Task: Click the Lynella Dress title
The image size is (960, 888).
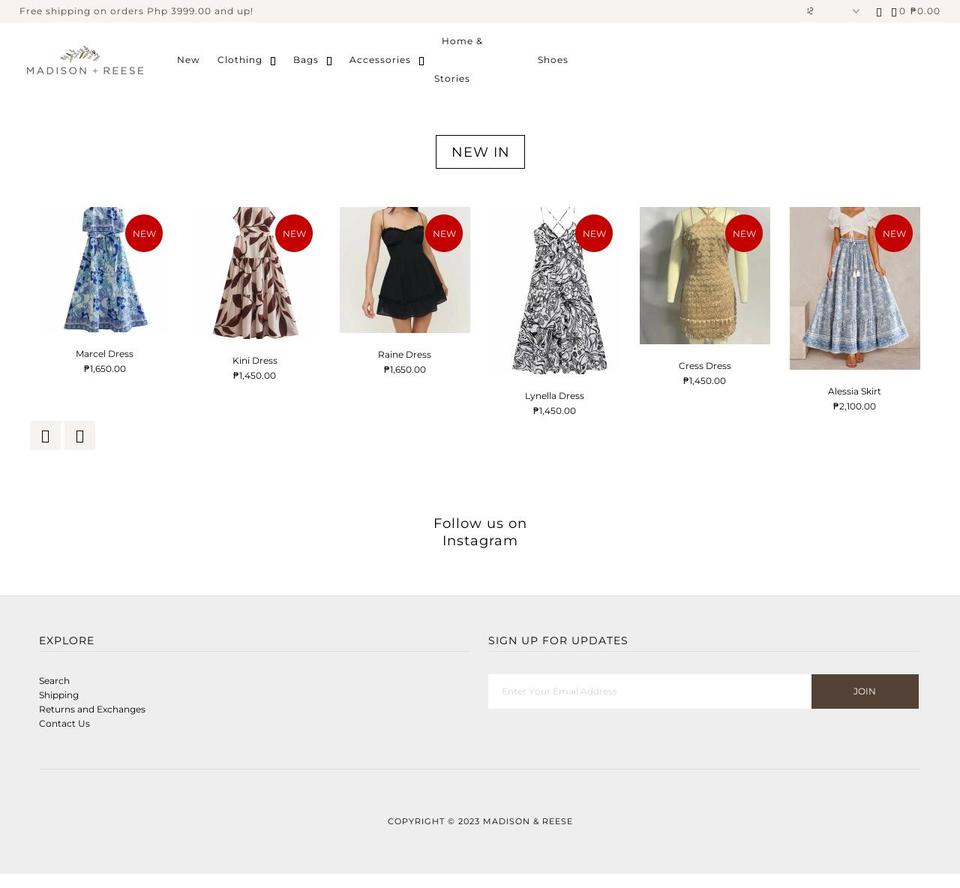Action: (x=555, y=396)
